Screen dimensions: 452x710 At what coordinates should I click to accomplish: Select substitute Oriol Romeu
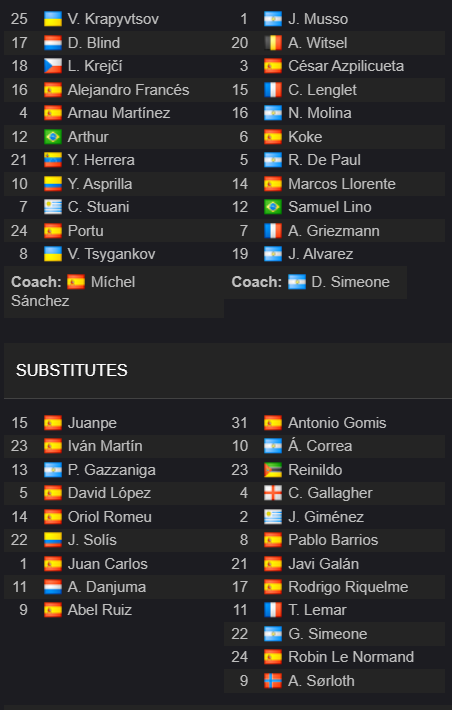[x=110, y=517]
